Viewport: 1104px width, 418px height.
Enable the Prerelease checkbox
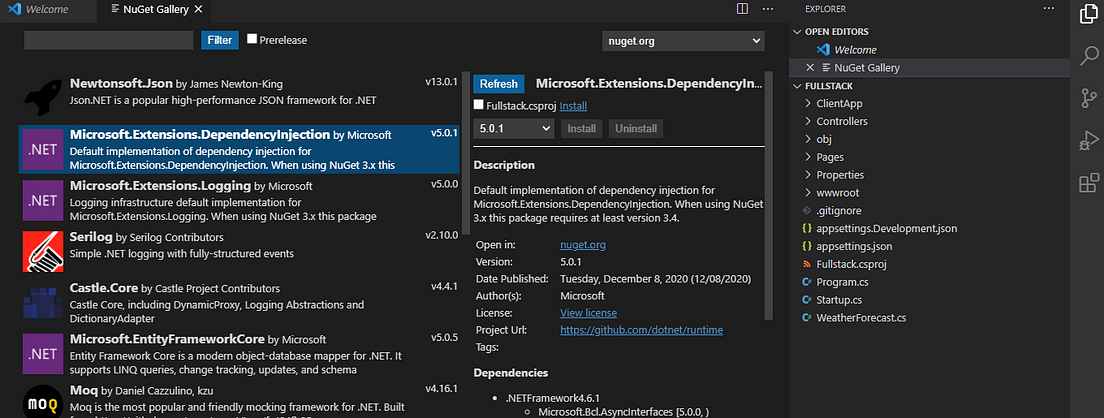252,39
